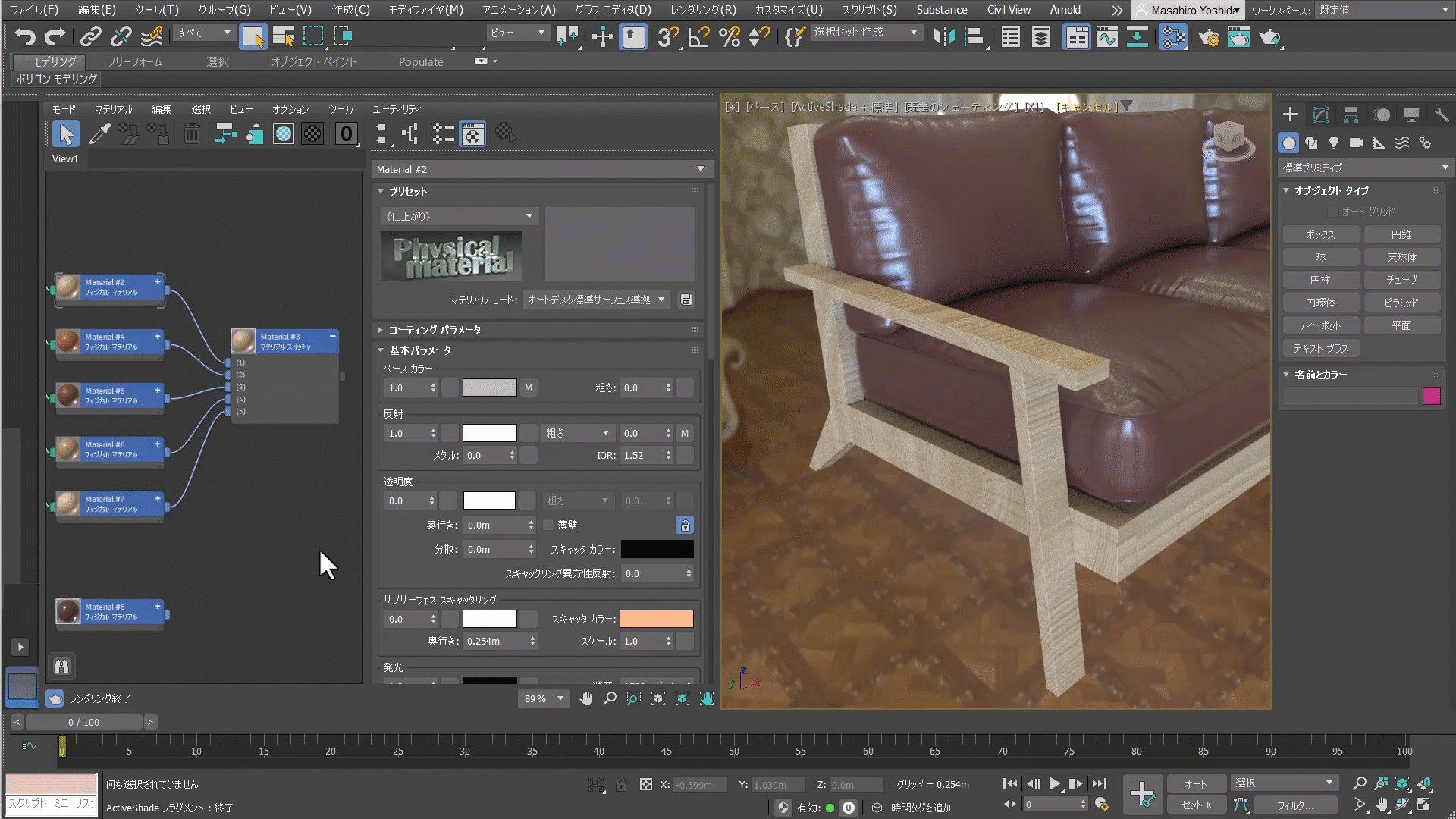Image resolution: width=1456 pixels, height=819 pixels.
Task: Click the pink object color swatch
Action: [x=1431, y=396]
